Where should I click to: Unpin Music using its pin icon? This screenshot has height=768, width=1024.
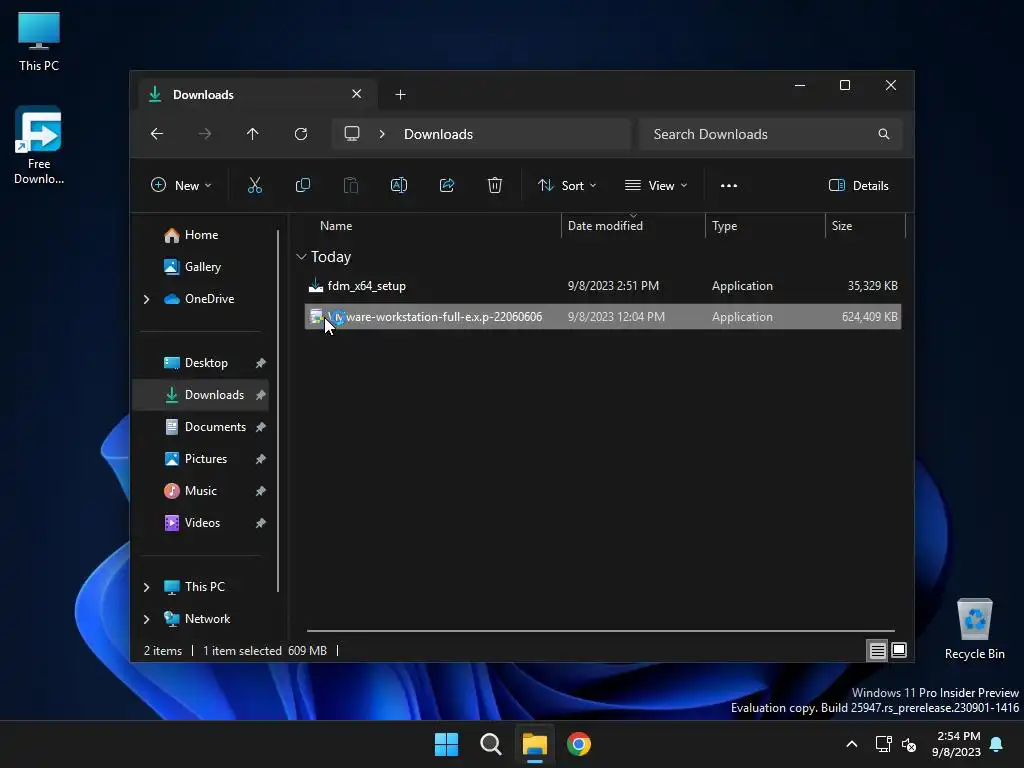pos(261,491)
